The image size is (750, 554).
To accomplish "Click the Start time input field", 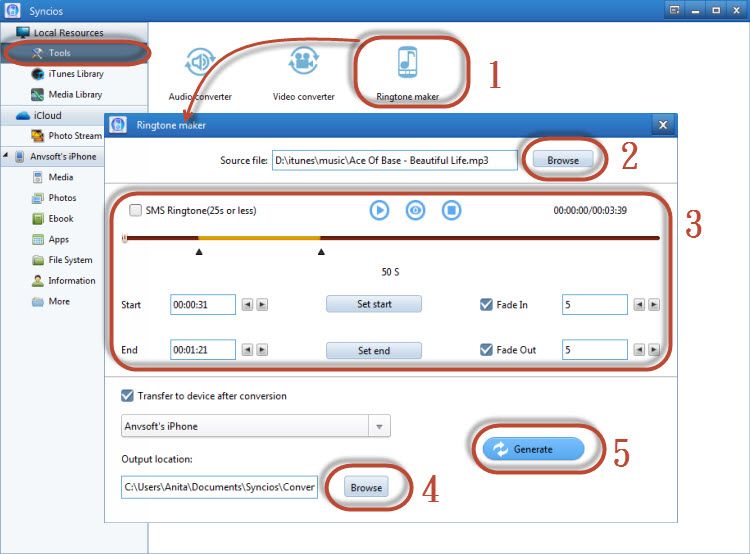I will [x=203, y=305].
